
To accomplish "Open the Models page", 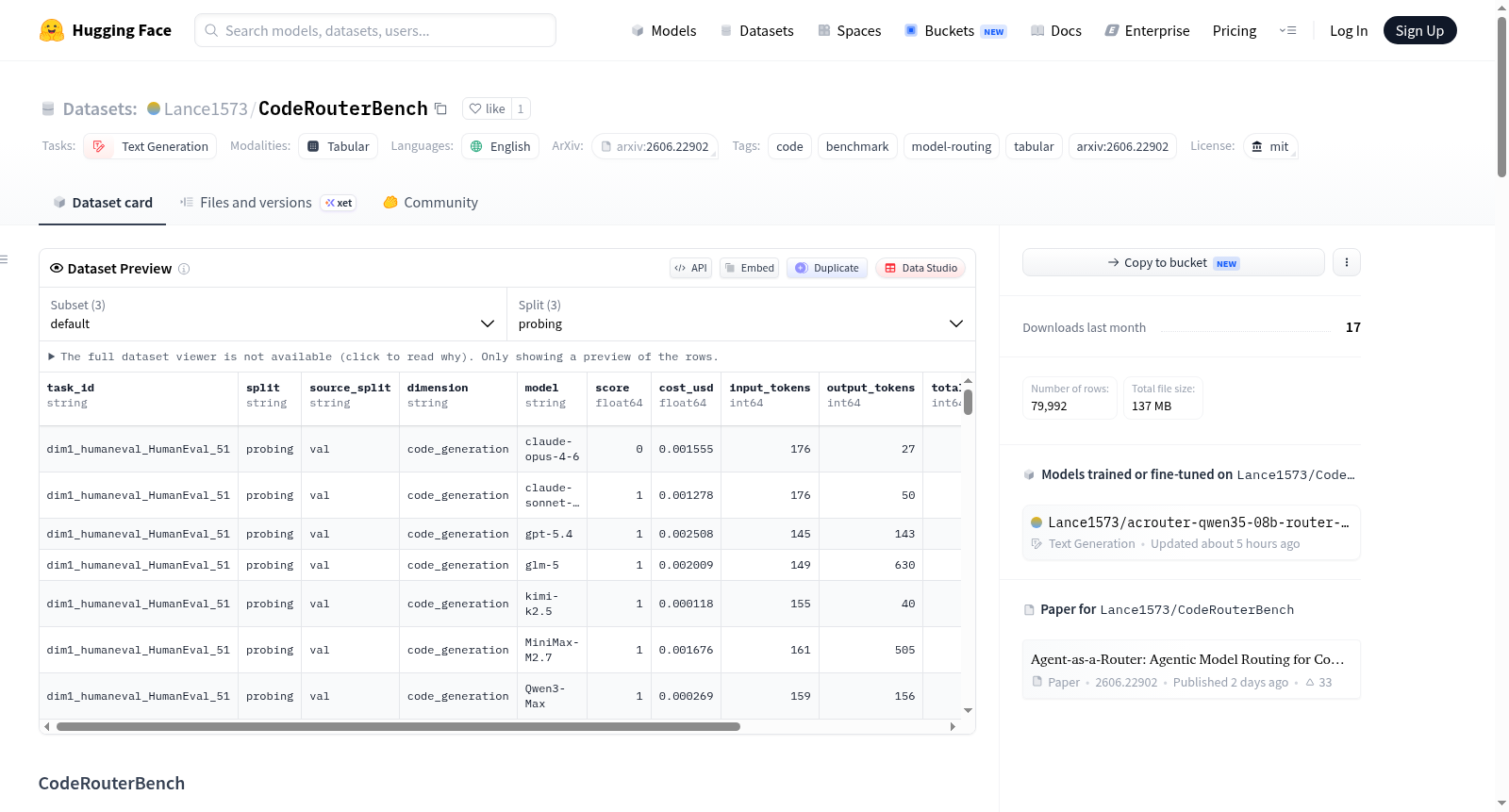I will [x=664, y=30].
